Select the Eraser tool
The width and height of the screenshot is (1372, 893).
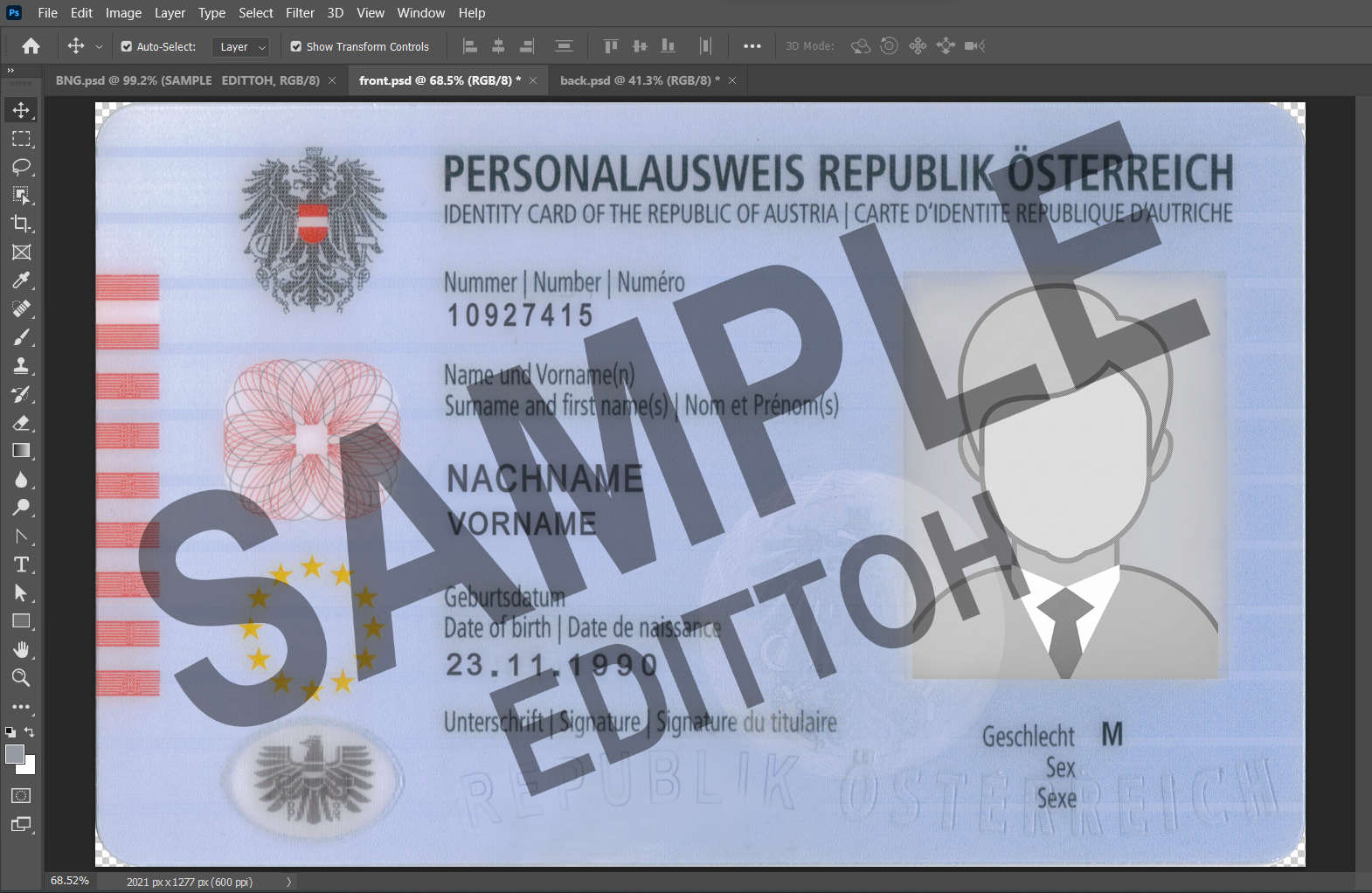tap(21, 423)
